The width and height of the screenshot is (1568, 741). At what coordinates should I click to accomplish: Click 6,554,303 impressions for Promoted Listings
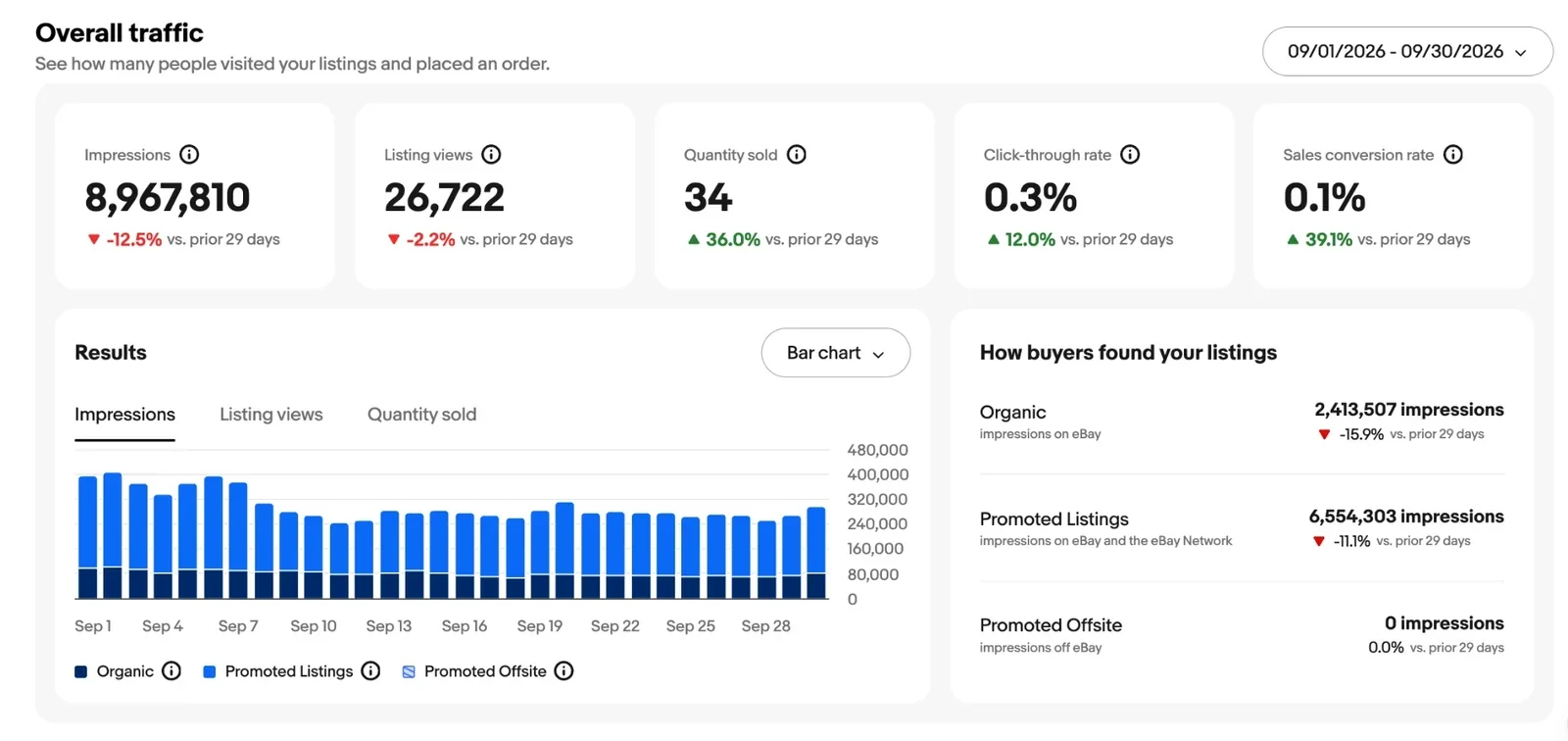pos(1406,517)
